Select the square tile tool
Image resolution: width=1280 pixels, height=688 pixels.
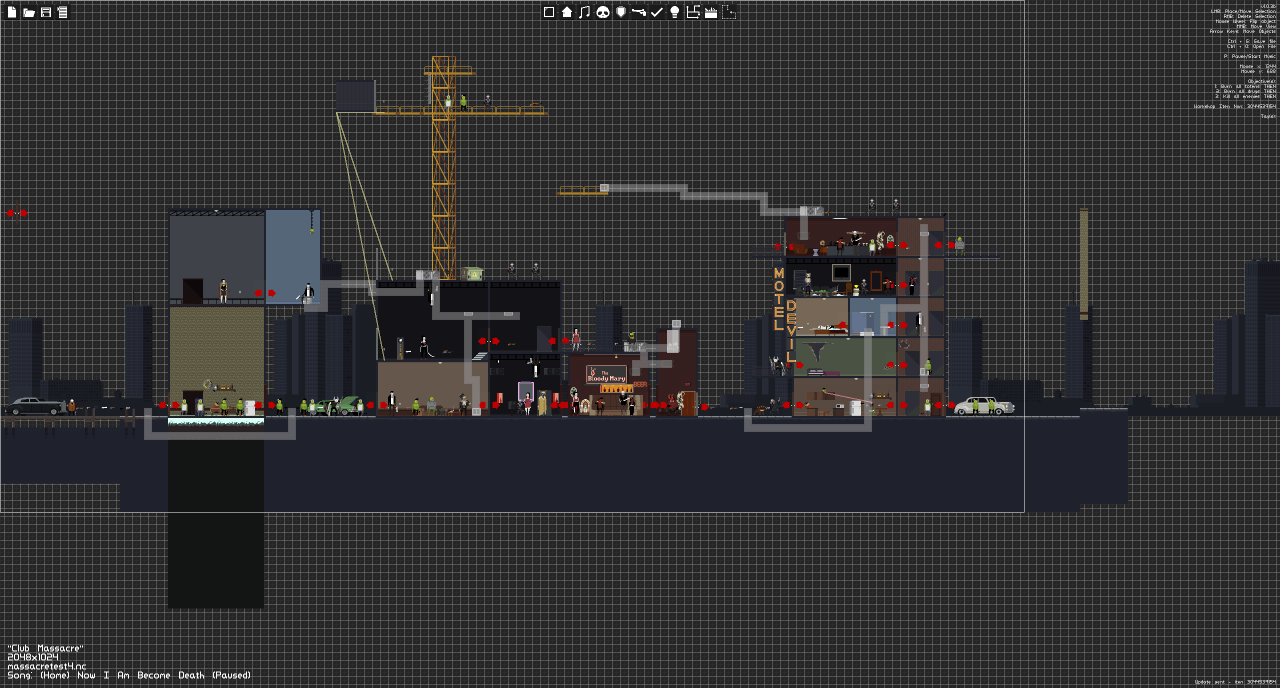click(x=549, y=12)
